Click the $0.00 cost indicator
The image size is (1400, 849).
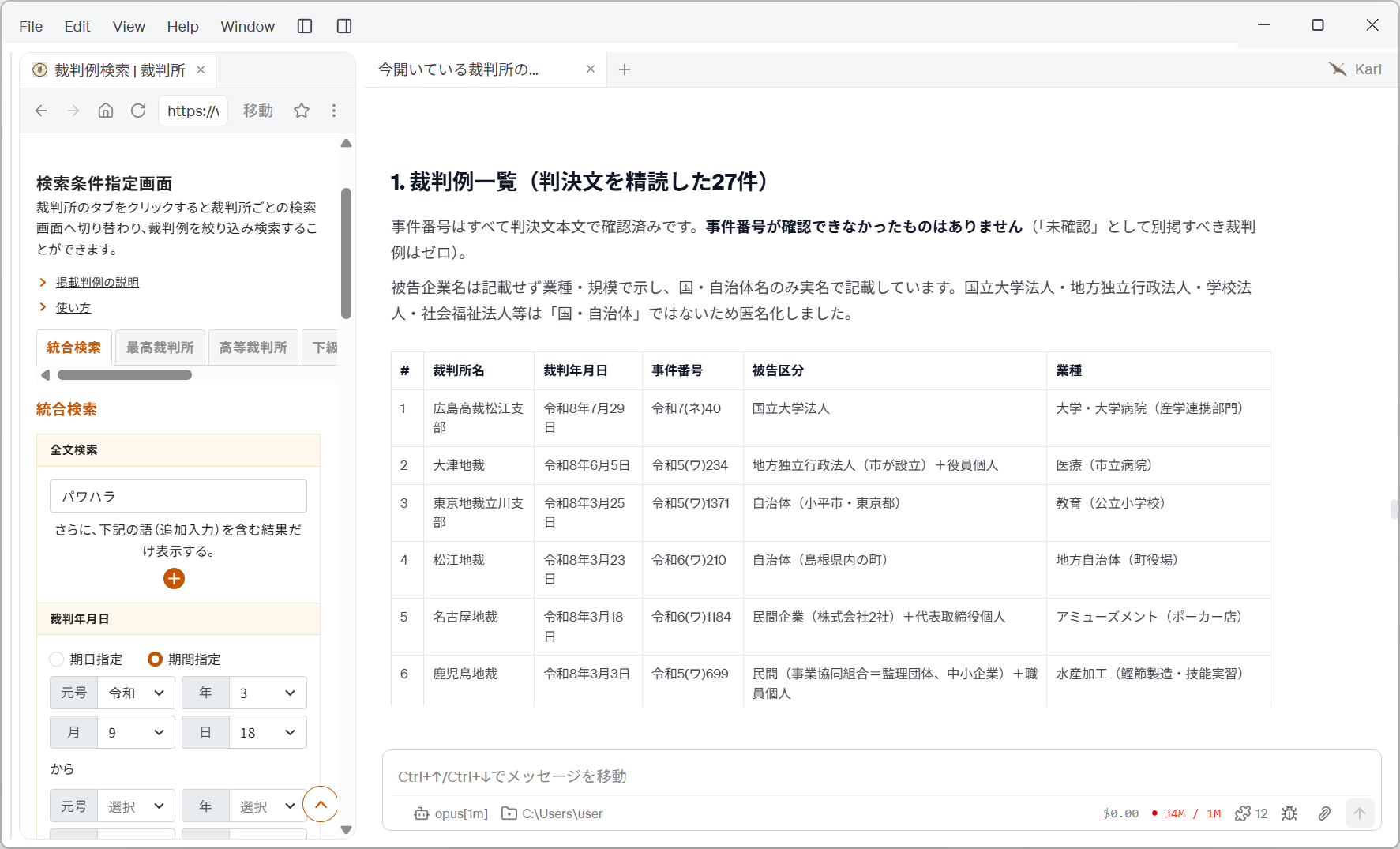pyautogui.click(x=1120, y=813)
